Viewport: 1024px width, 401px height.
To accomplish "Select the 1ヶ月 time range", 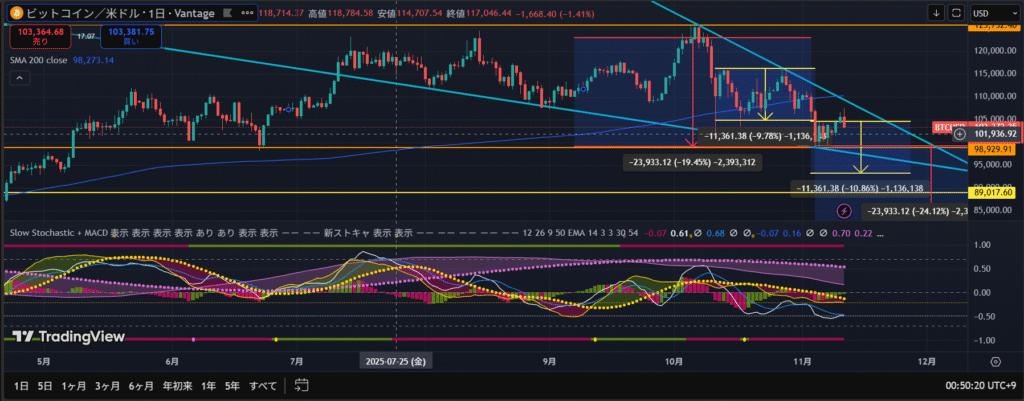I will click(x=73, y=385).
